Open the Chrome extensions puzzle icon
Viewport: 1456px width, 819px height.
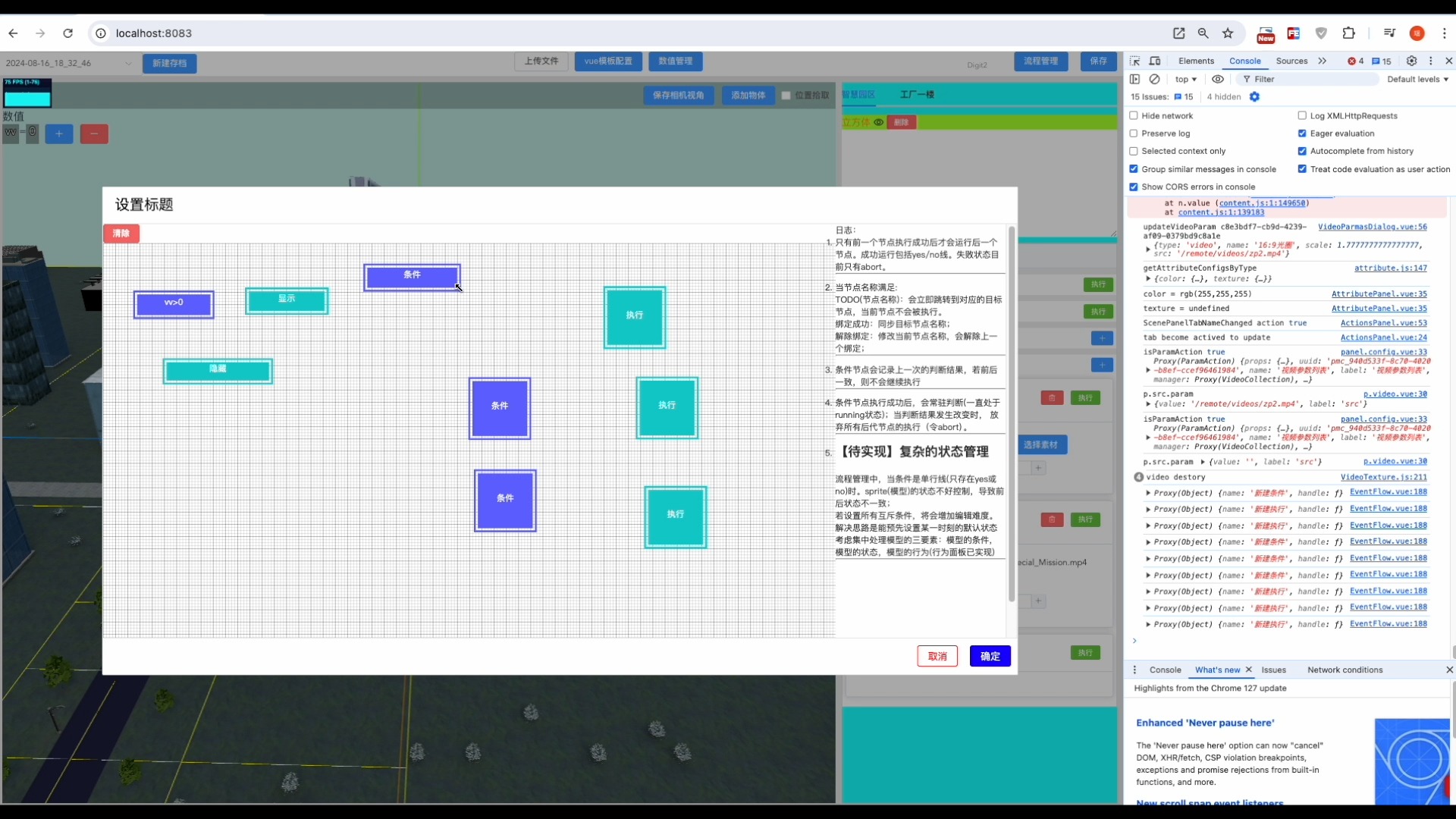coord(1348,33)
